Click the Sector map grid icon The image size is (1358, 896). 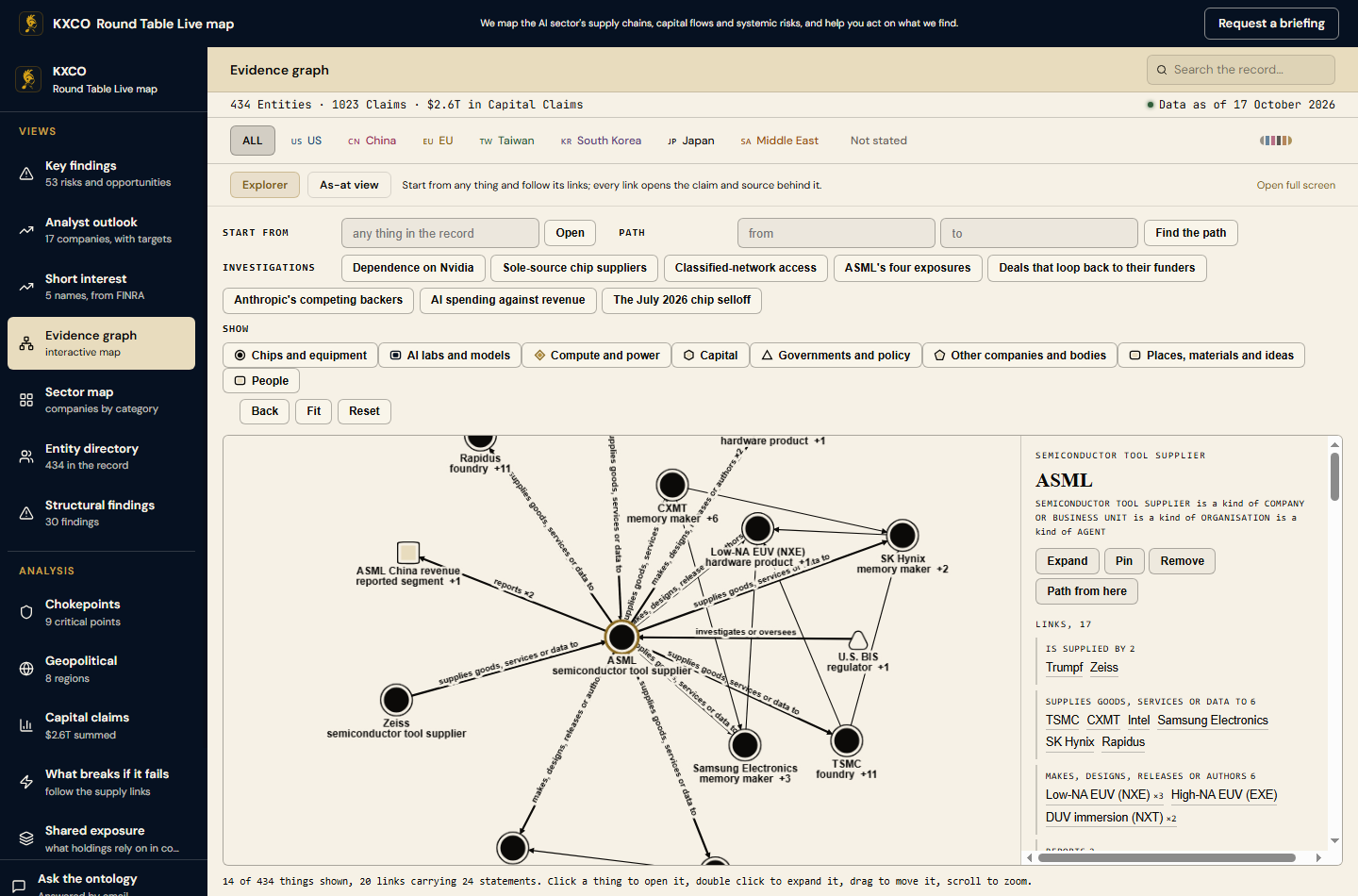tap(26, 400)
